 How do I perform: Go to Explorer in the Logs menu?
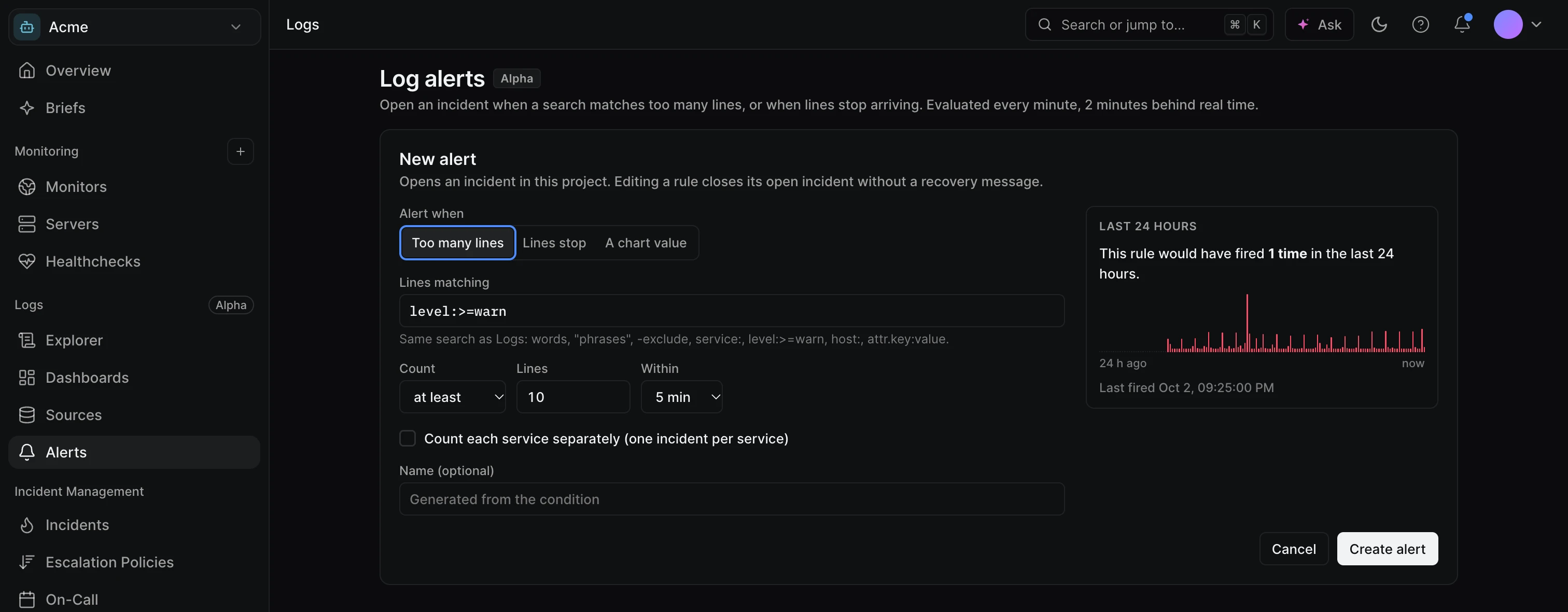tap(134, 340)
